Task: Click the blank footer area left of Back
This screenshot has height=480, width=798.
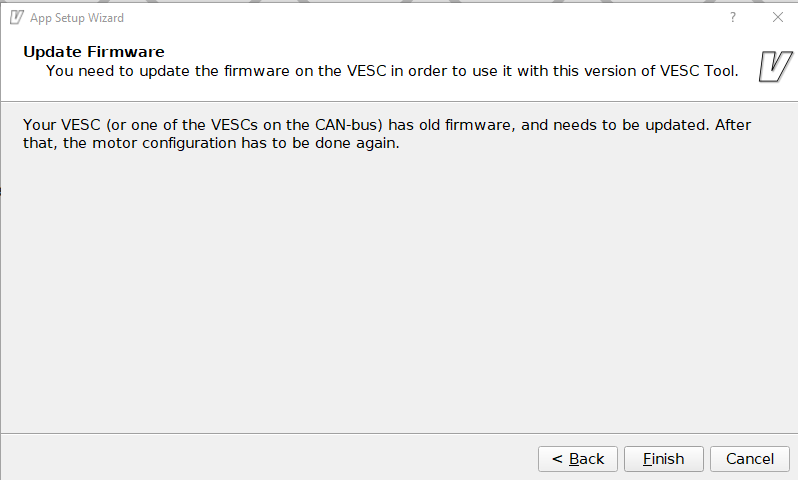Action: tap(270, 459)
